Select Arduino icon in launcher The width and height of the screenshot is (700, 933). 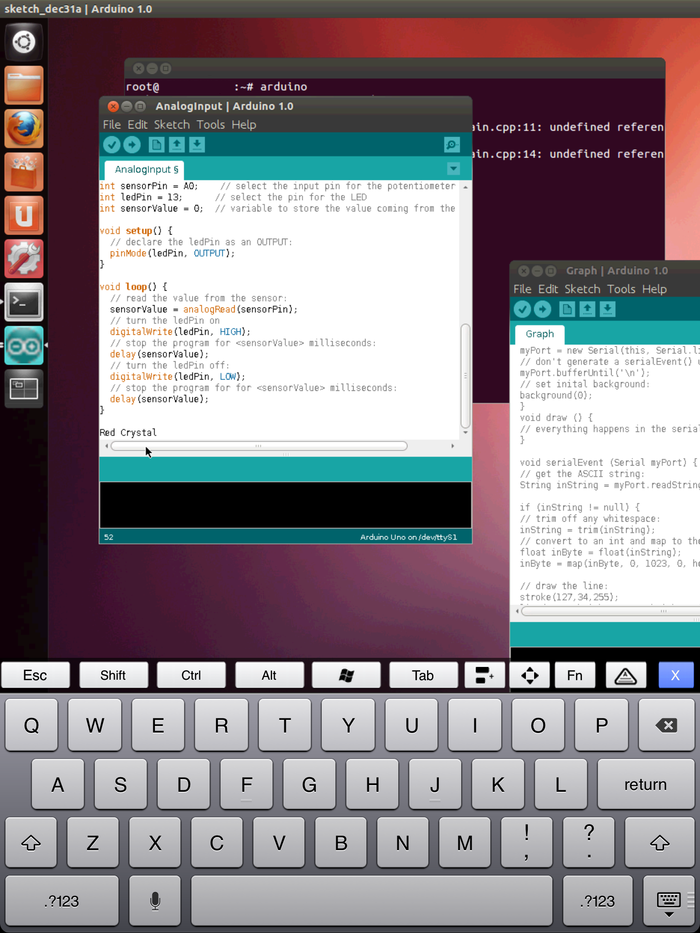(24, 345)
